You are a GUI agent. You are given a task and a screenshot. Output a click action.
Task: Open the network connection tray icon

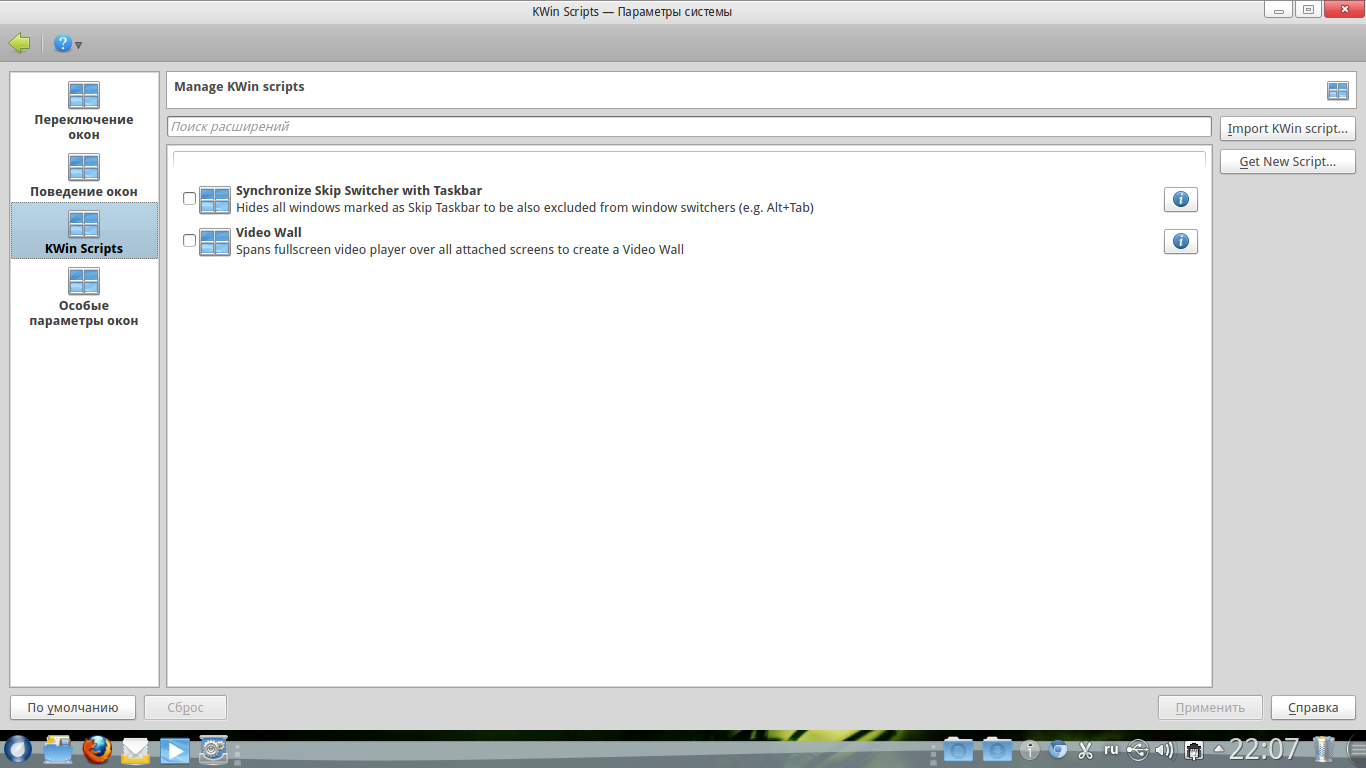point(1193,749)
